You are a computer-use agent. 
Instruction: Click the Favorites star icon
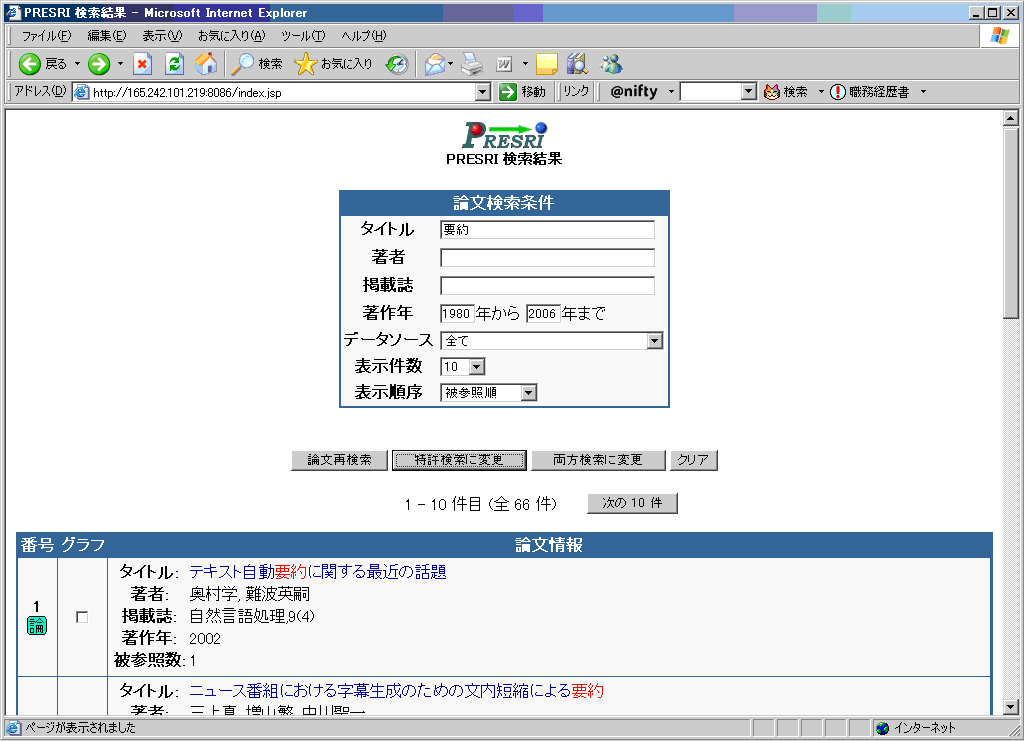(305, 64)
